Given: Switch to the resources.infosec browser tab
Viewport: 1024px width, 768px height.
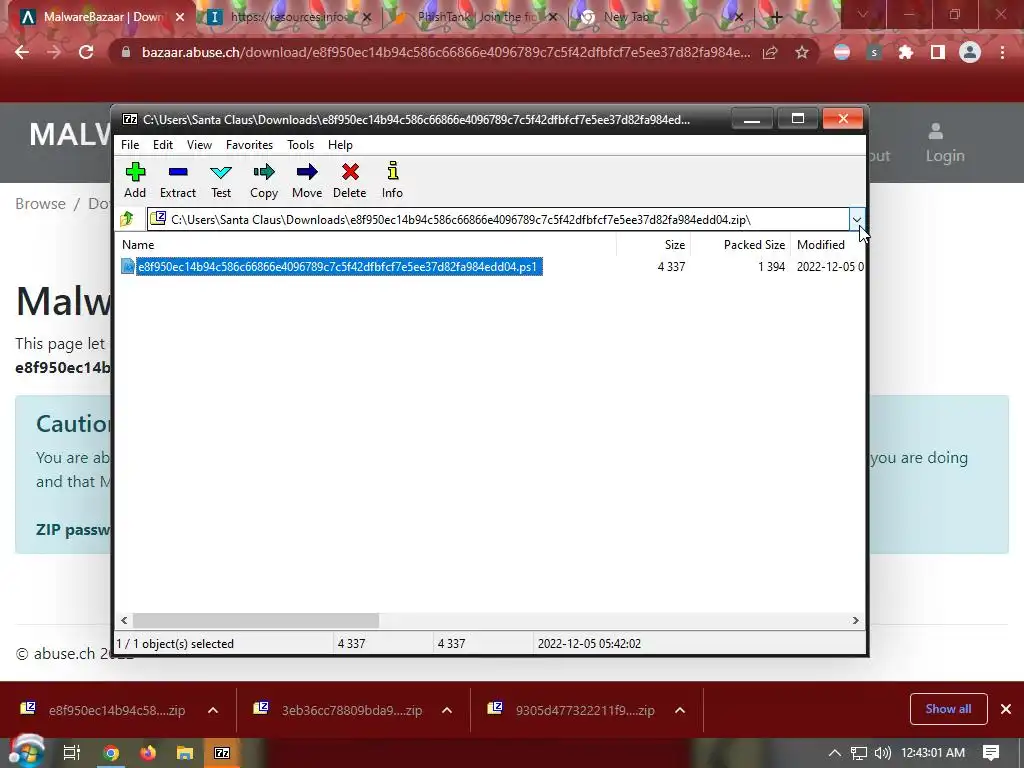Looking at the screenshot, I should coord(287,17).
